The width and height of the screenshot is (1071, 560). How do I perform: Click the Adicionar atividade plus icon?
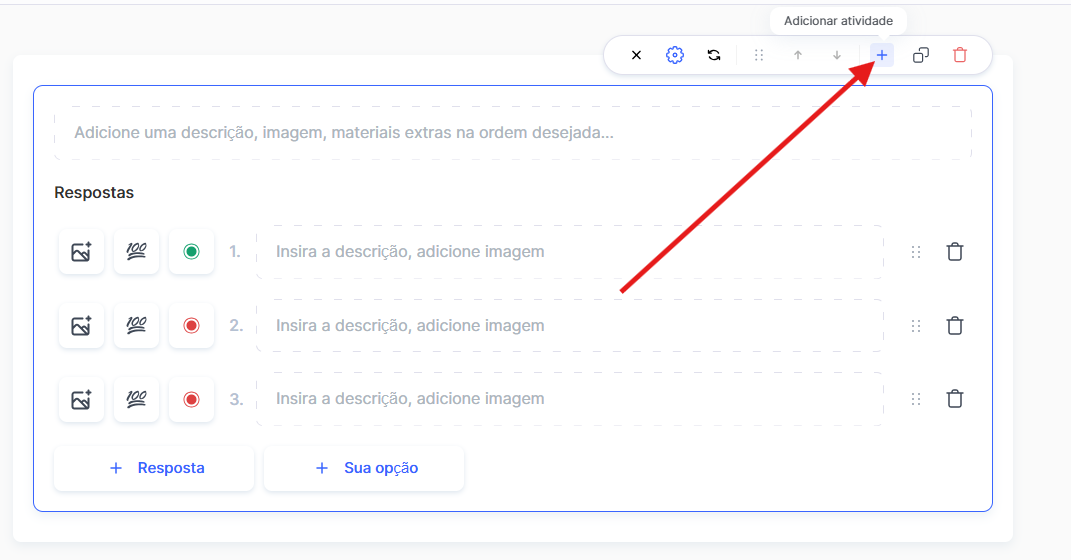click(x=882, y=55)
